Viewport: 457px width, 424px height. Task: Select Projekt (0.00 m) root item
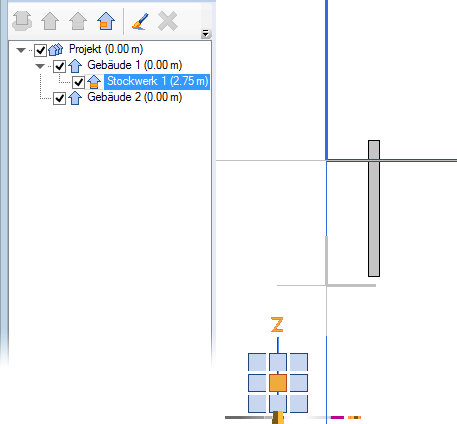[106, 49]
